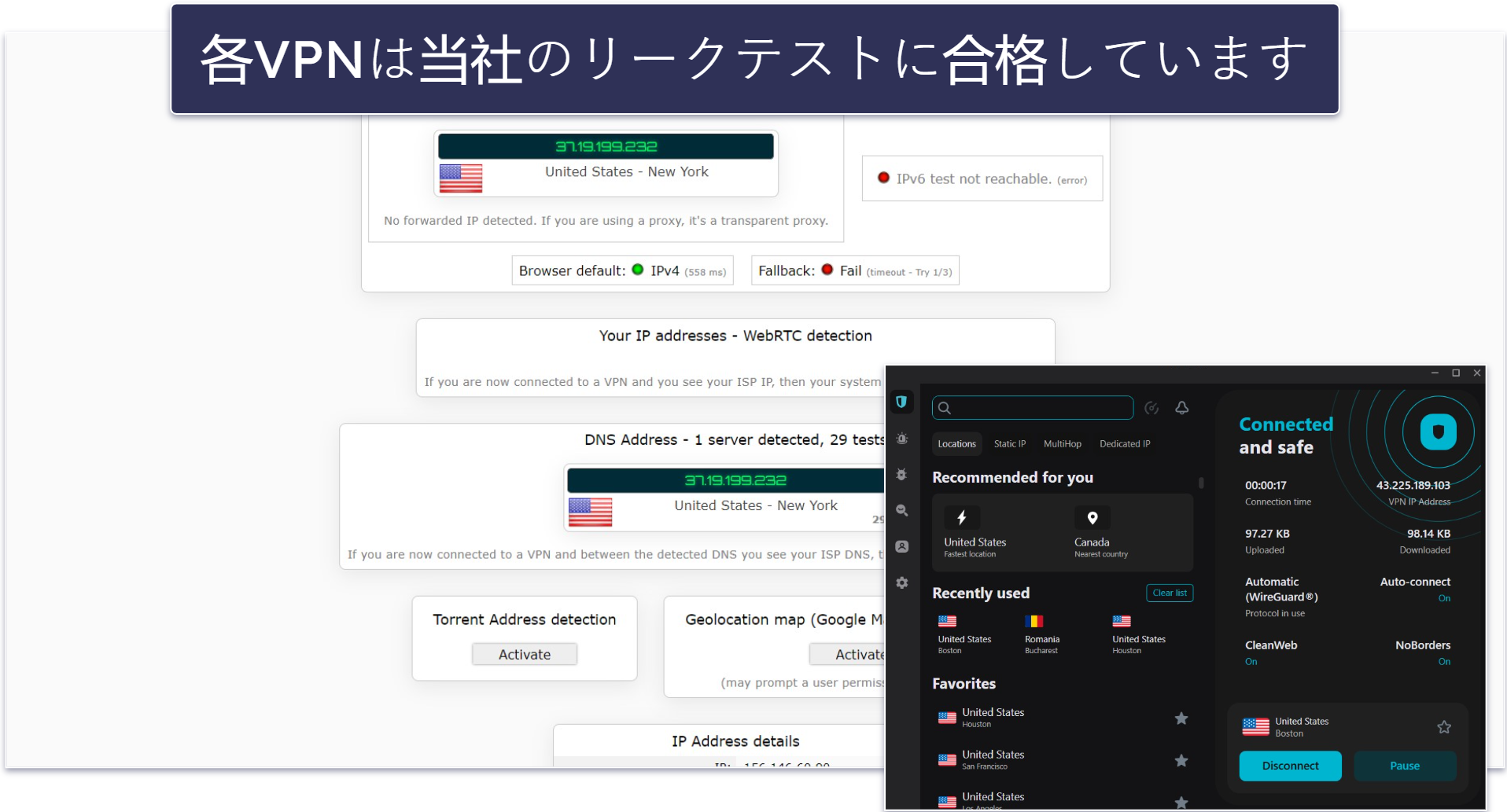Click the large connected shield logo
Image resolution: width=1507 pixels, height=812 pixels.
(1438, 432)
